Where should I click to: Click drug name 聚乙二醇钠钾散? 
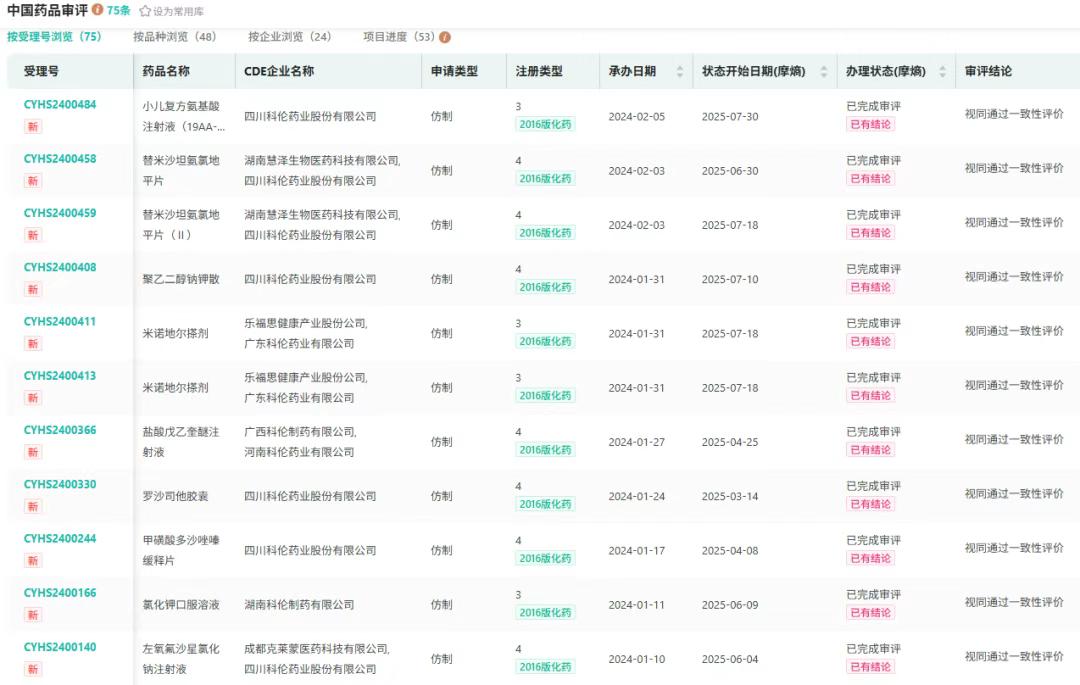pos(175,279)
